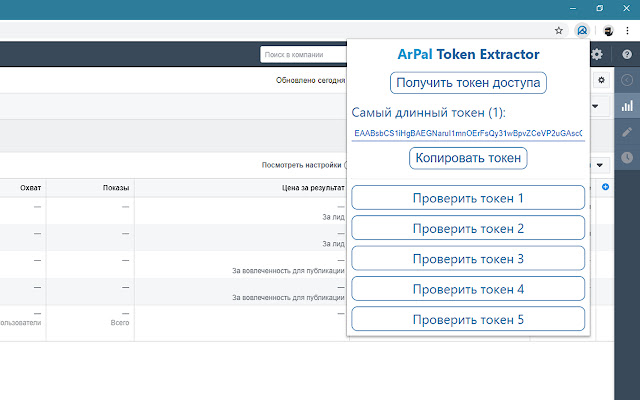640x400 pixels.
Task: Bookmark this page with the star icon
Action: pyautogui.click(x=559, y=31)
